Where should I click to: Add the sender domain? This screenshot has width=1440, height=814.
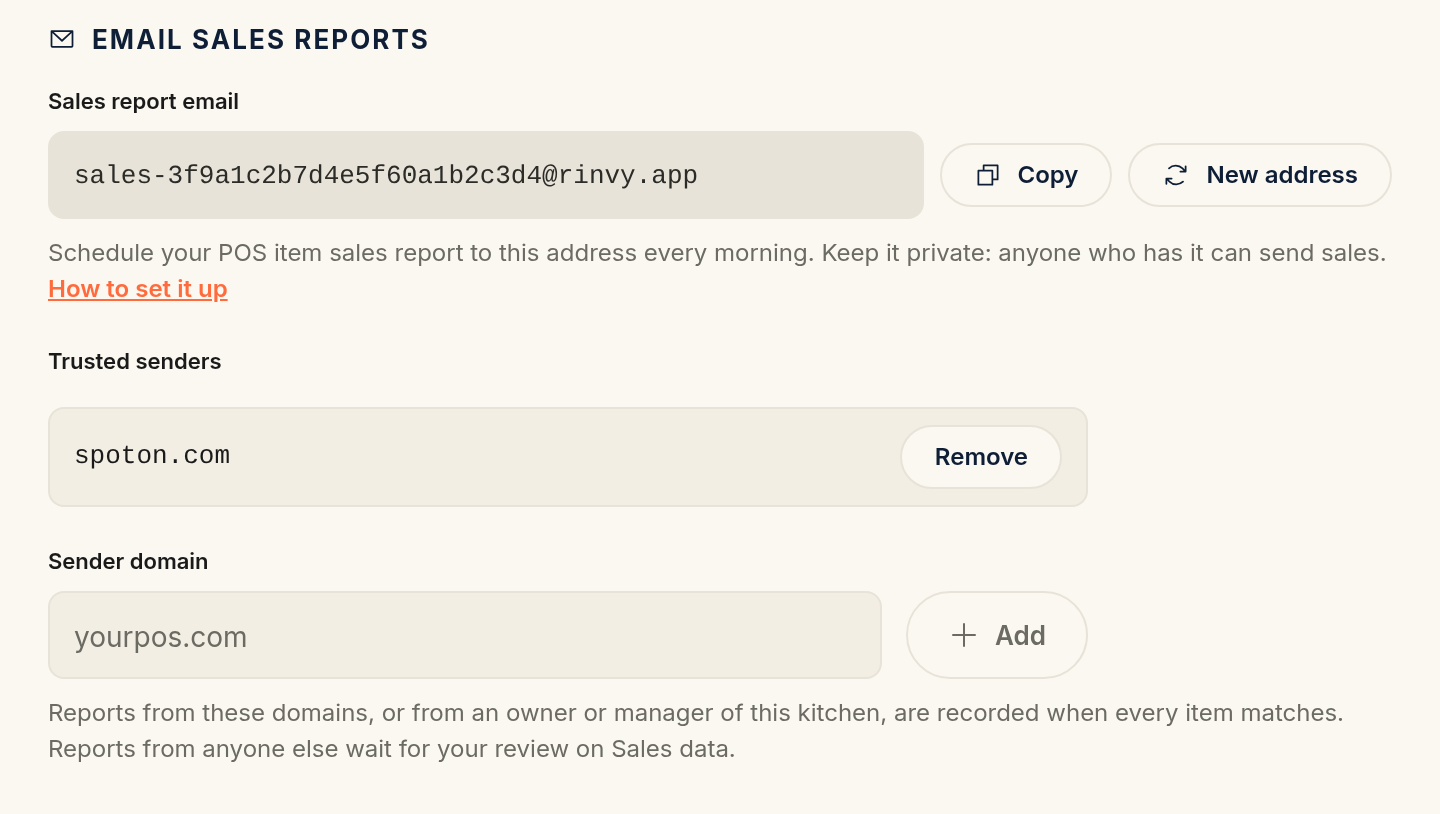coord(997,635)
